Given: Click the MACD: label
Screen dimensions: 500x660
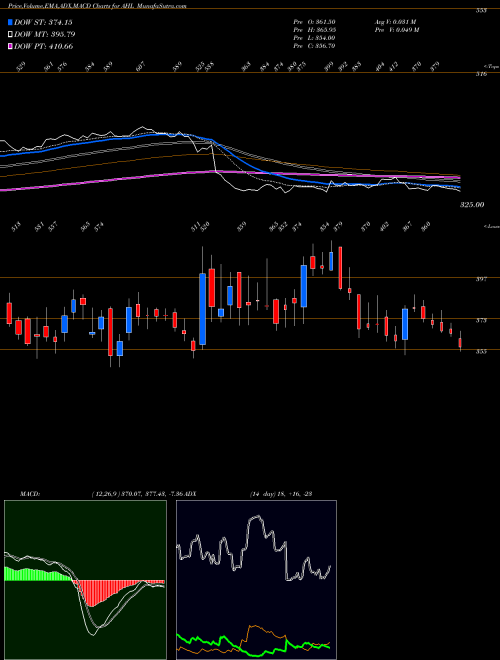Looking at the screenshot, I should [x=30, y=493].
